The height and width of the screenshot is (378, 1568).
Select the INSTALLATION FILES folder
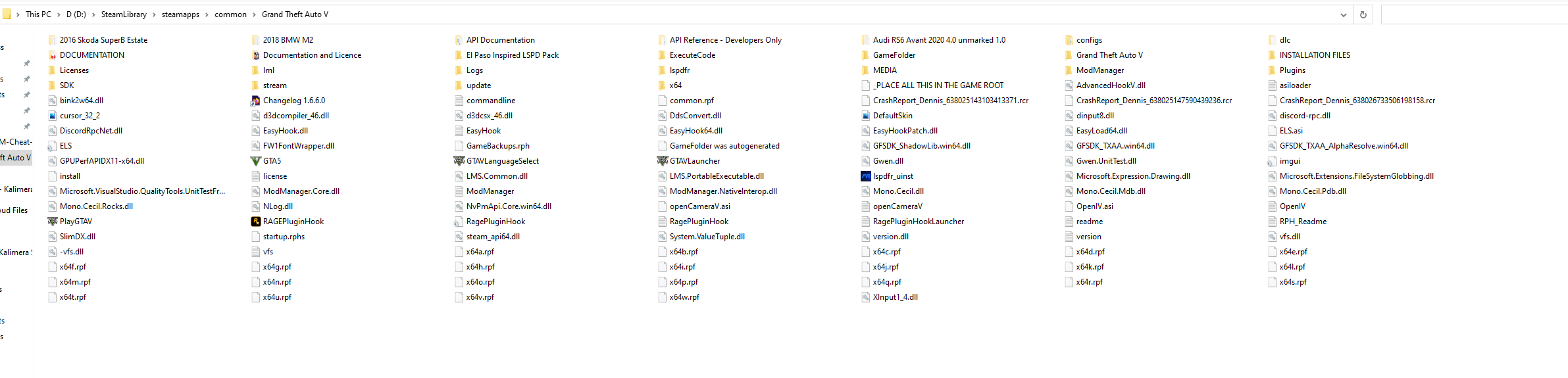(x=1309, y=55)
